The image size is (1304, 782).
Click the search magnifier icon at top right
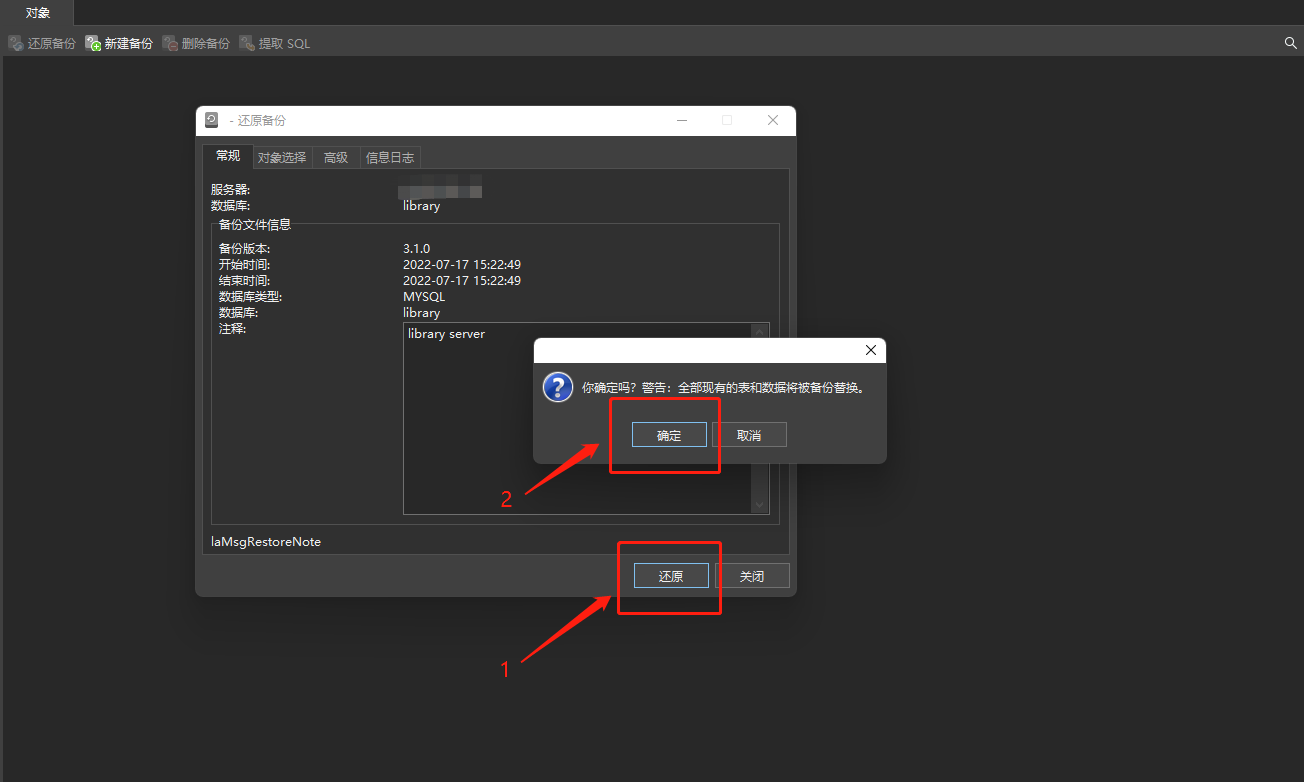click(1290, 43)
